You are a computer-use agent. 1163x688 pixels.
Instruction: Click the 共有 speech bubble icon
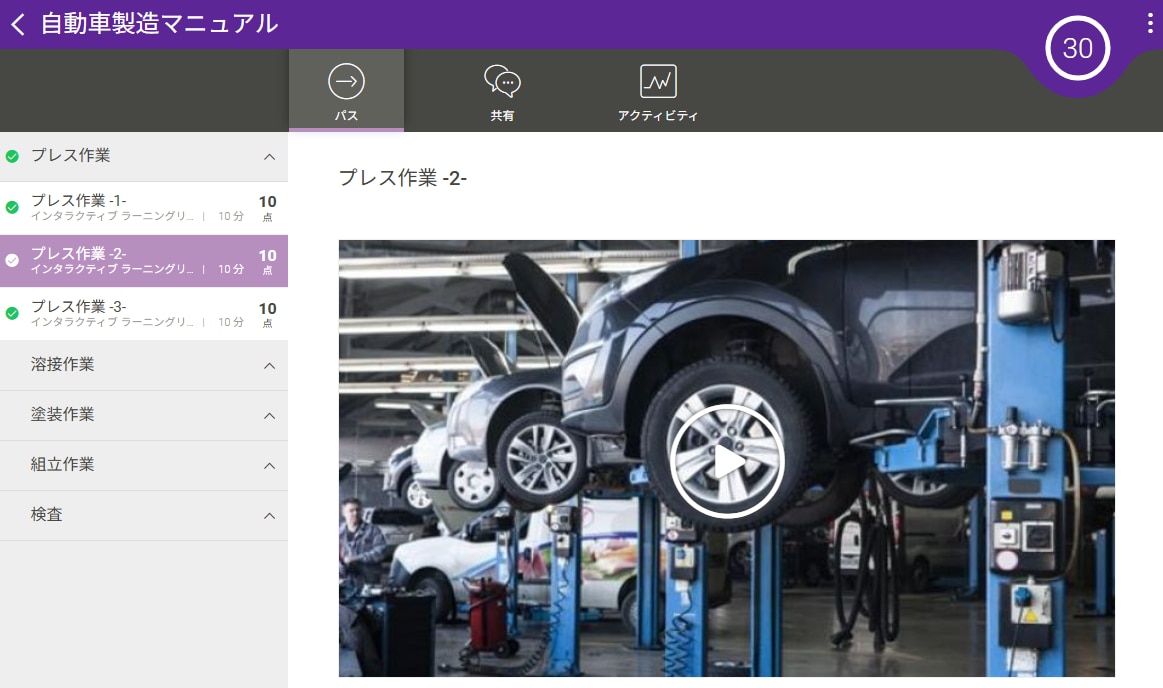click(x=502, y=81)
